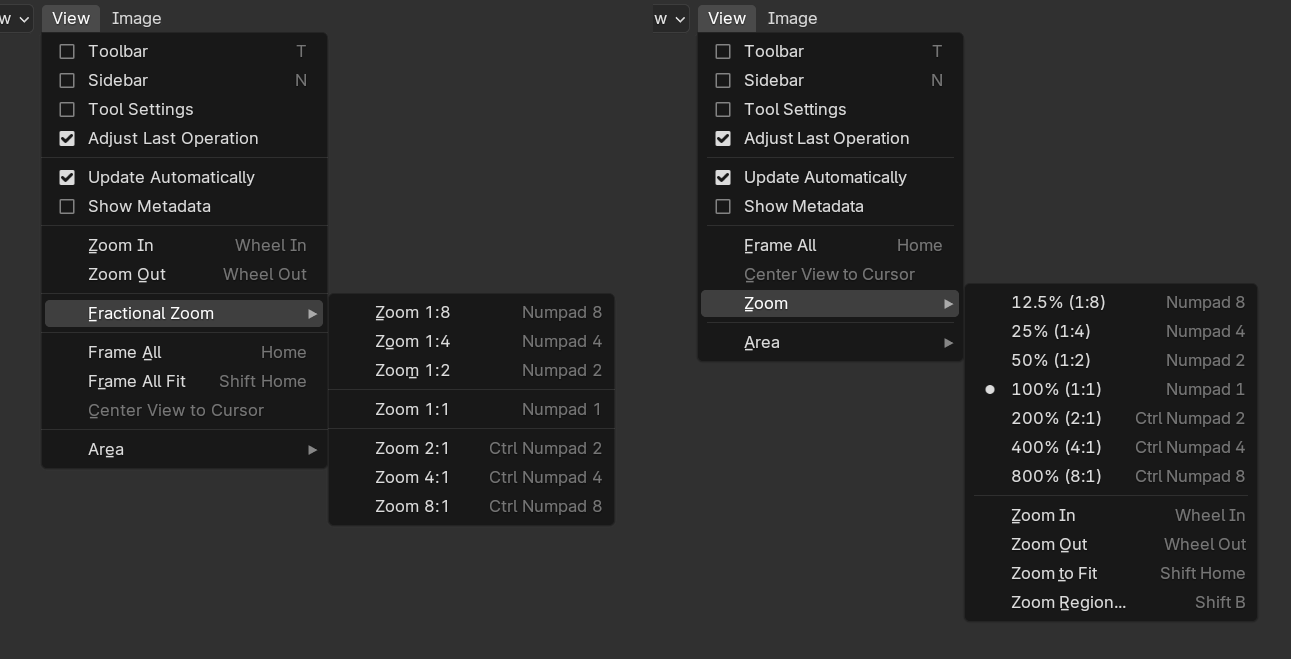This screenshot has width=1291, height=659.
Task: Select Zoom 2:1 entry
Action: click(471, 448)
